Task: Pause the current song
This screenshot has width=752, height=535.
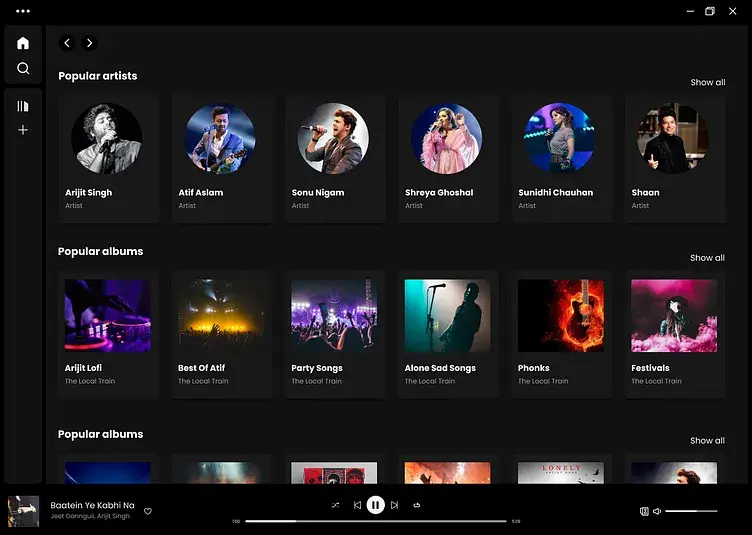Action: 376,505
